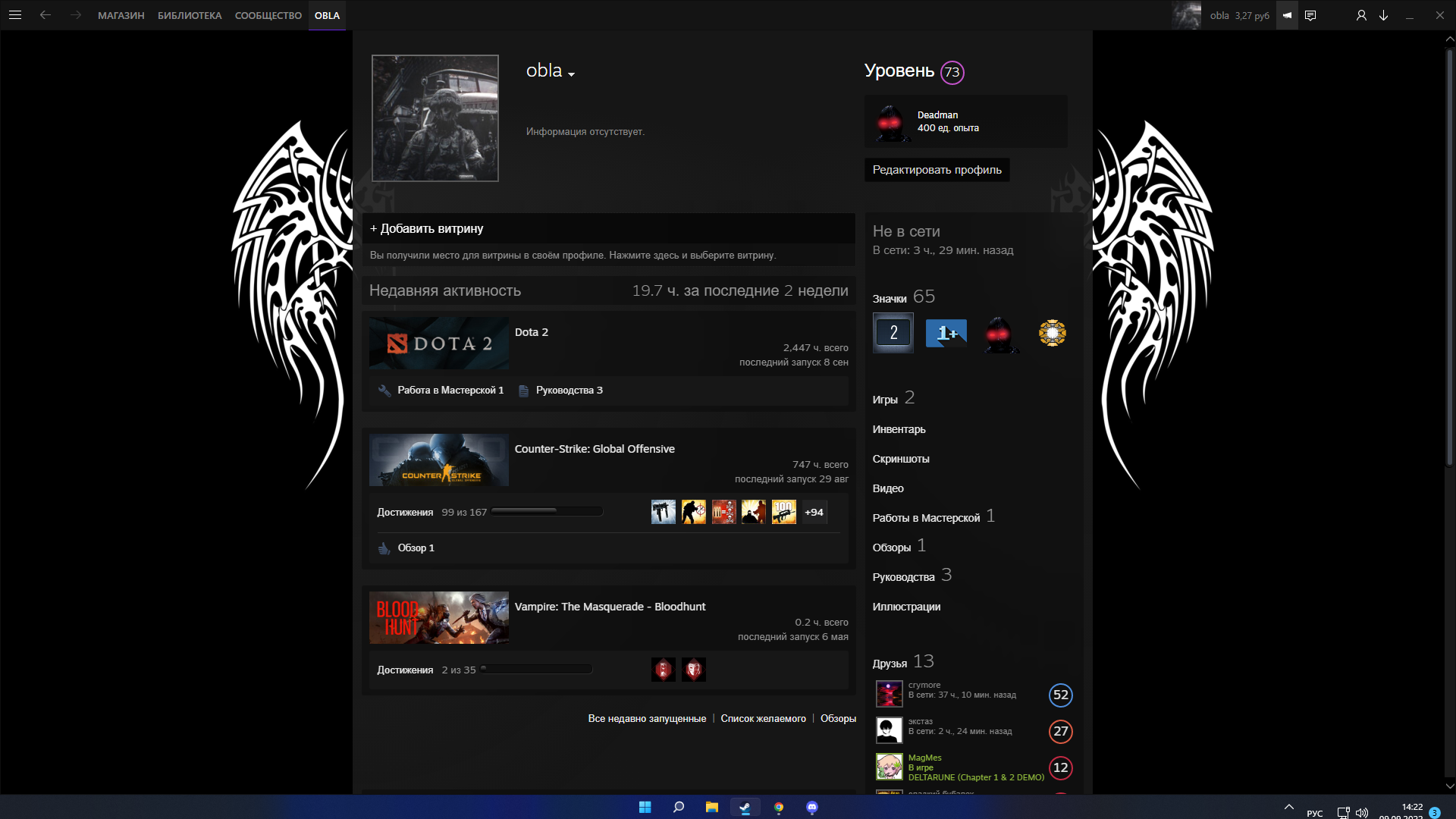This screenshot has width=1456, height=819.
Task: Click Добавить витрину button
Action: point(427,228)
